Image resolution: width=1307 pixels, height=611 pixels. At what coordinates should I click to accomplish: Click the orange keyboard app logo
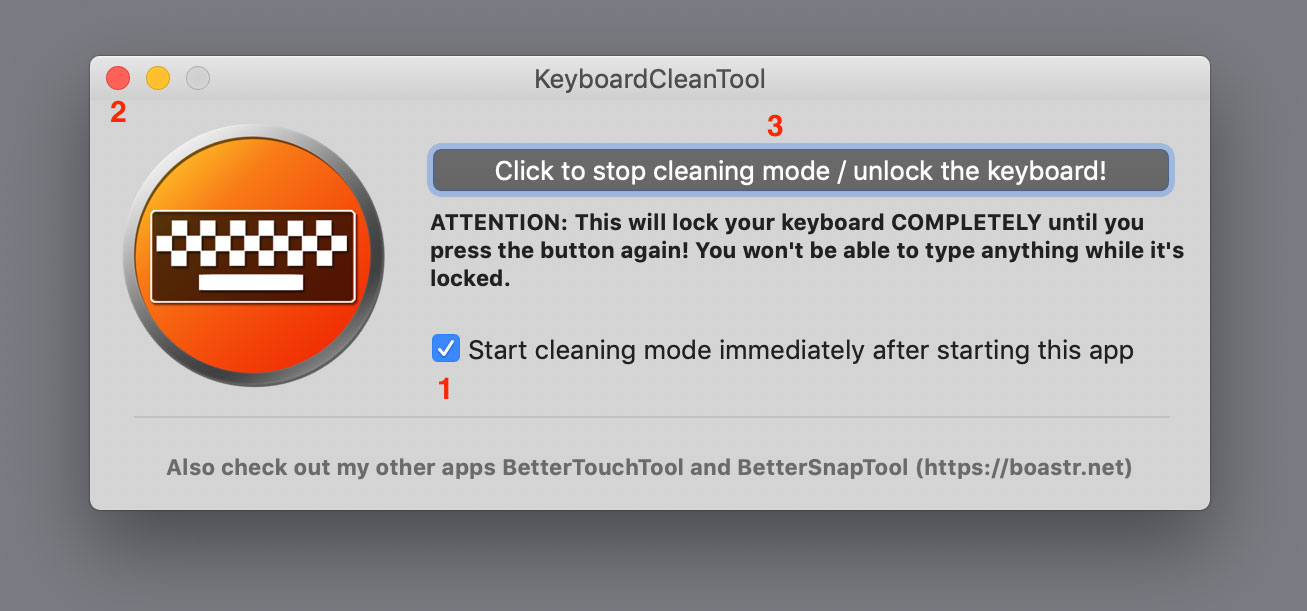253,256
